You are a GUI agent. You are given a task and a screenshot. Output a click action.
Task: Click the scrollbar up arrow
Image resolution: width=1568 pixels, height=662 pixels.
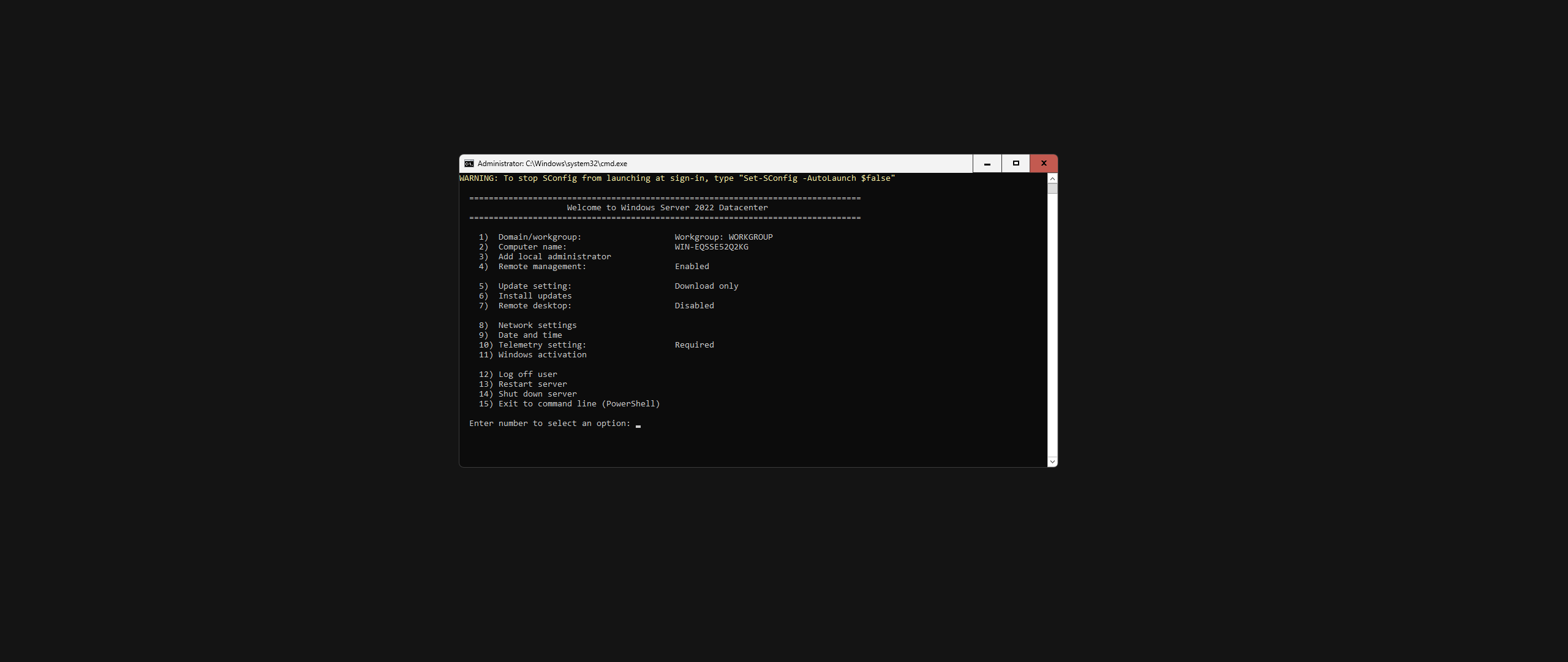pyautogui.click(x=1052, y=178)
